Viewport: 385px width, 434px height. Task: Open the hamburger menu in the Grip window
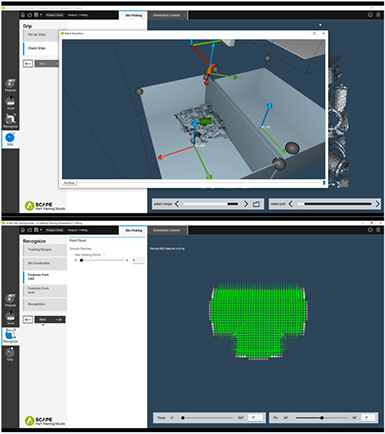[378, 15]
